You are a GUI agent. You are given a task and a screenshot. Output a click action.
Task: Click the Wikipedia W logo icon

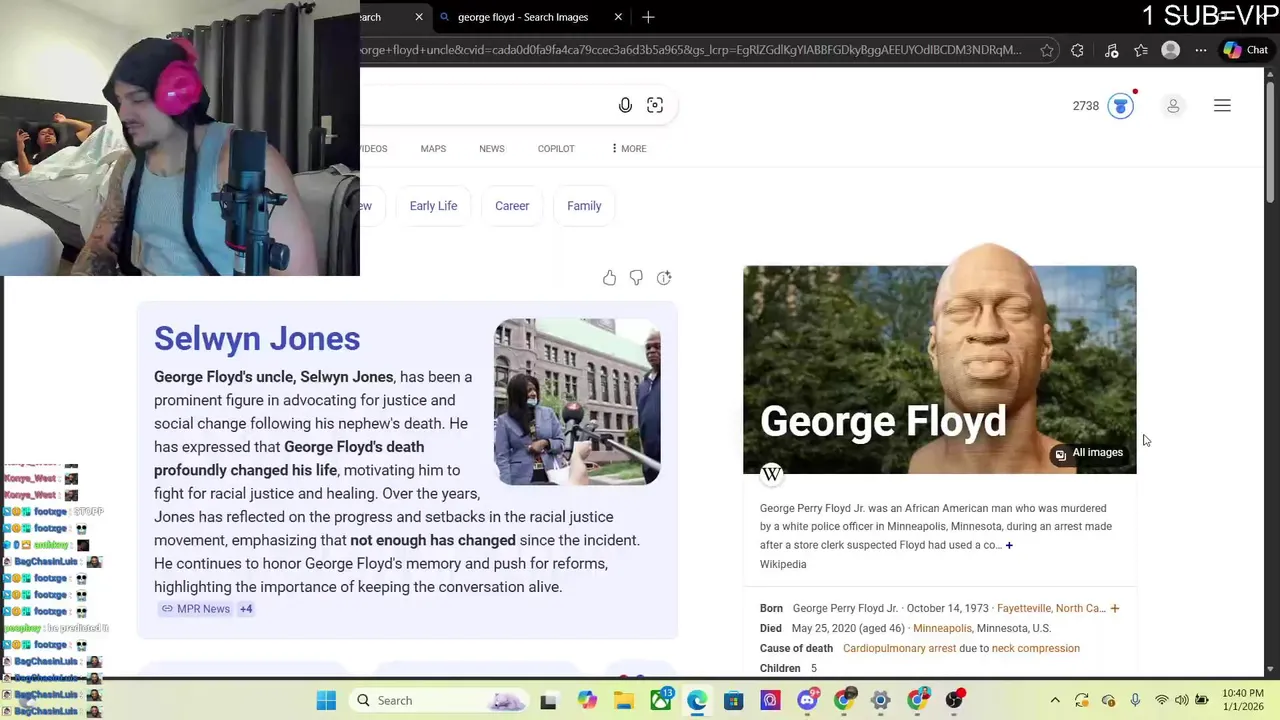[771, 474]
